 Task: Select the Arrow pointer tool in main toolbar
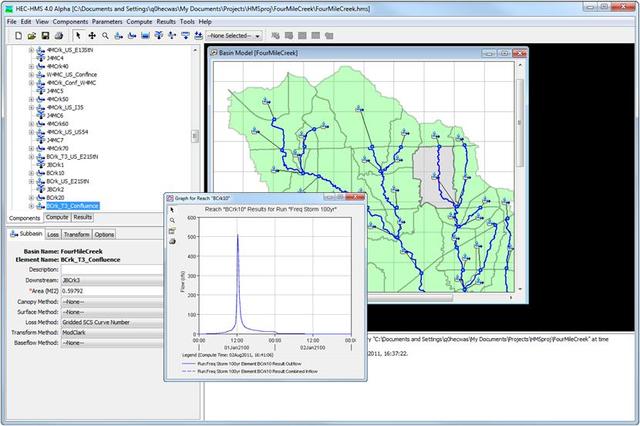pos(78,36)
